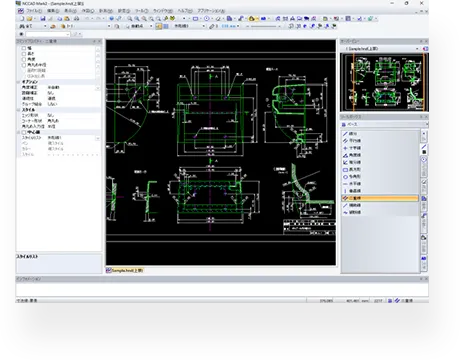
Task: Open the style list value dropdown in properties
Action: coord(98,138)
